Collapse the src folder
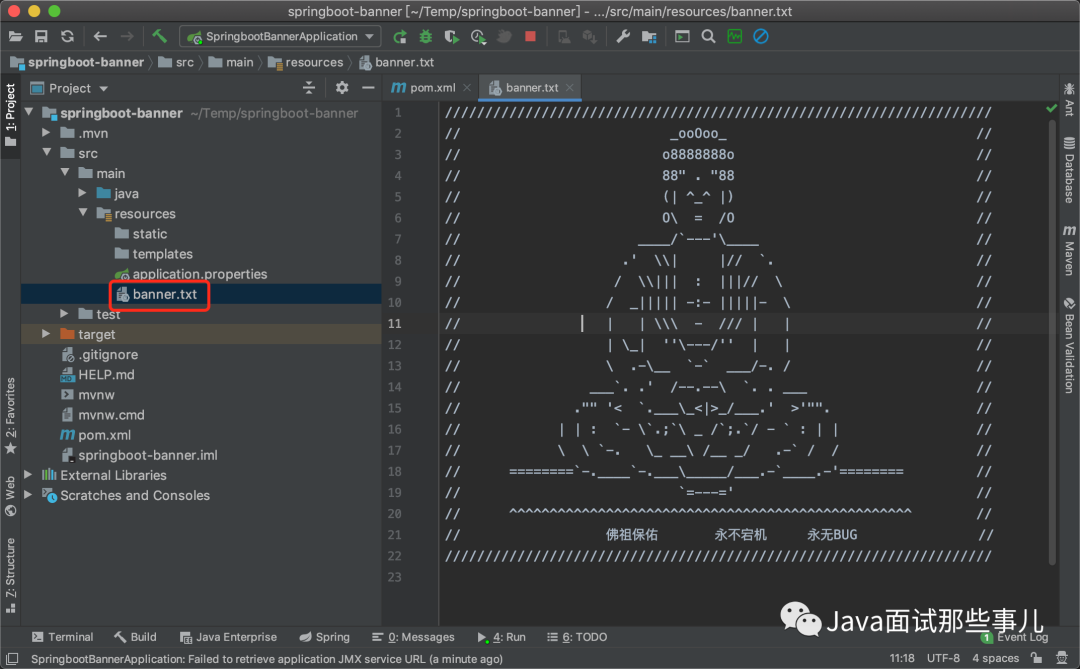This screenshot has height=669, width=1080. pos(46,152)
